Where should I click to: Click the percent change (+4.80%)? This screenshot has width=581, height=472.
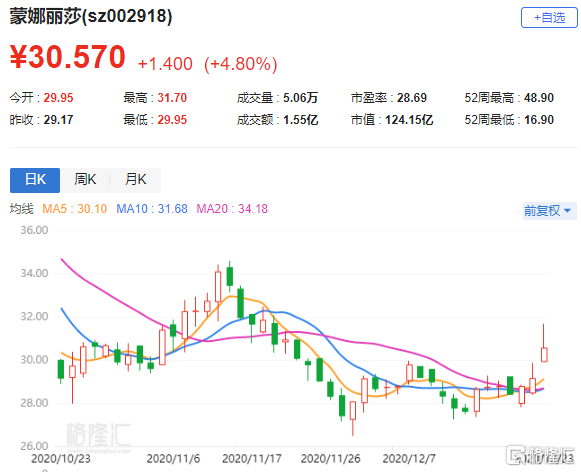(x=240, y=64)
